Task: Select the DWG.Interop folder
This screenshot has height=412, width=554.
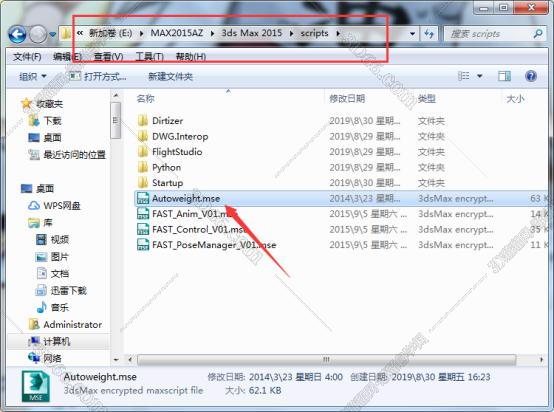Action: (x=180, y=136)
